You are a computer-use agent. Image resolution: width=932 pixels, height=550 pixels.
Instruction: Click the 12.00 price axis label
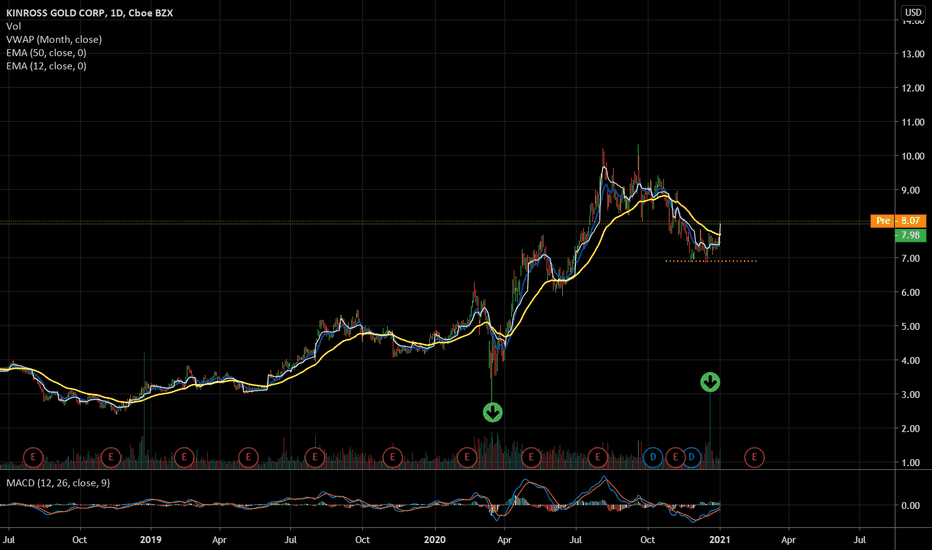click(913, 88)
